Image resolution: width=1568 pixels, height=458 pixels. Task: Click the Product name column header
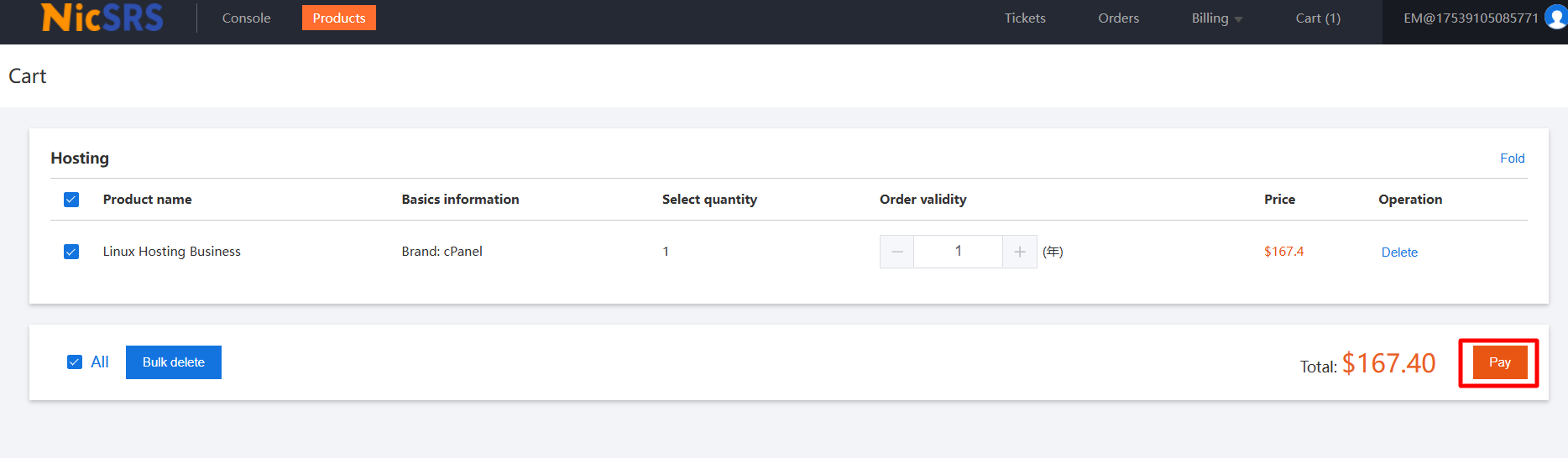pyautogui.click(x=148, y=200)
